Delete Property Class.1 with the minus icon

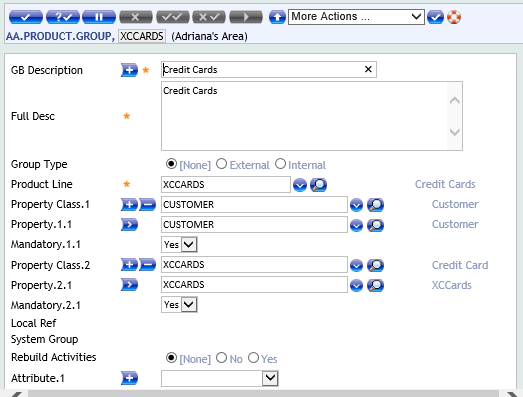[x=147, y=205]
